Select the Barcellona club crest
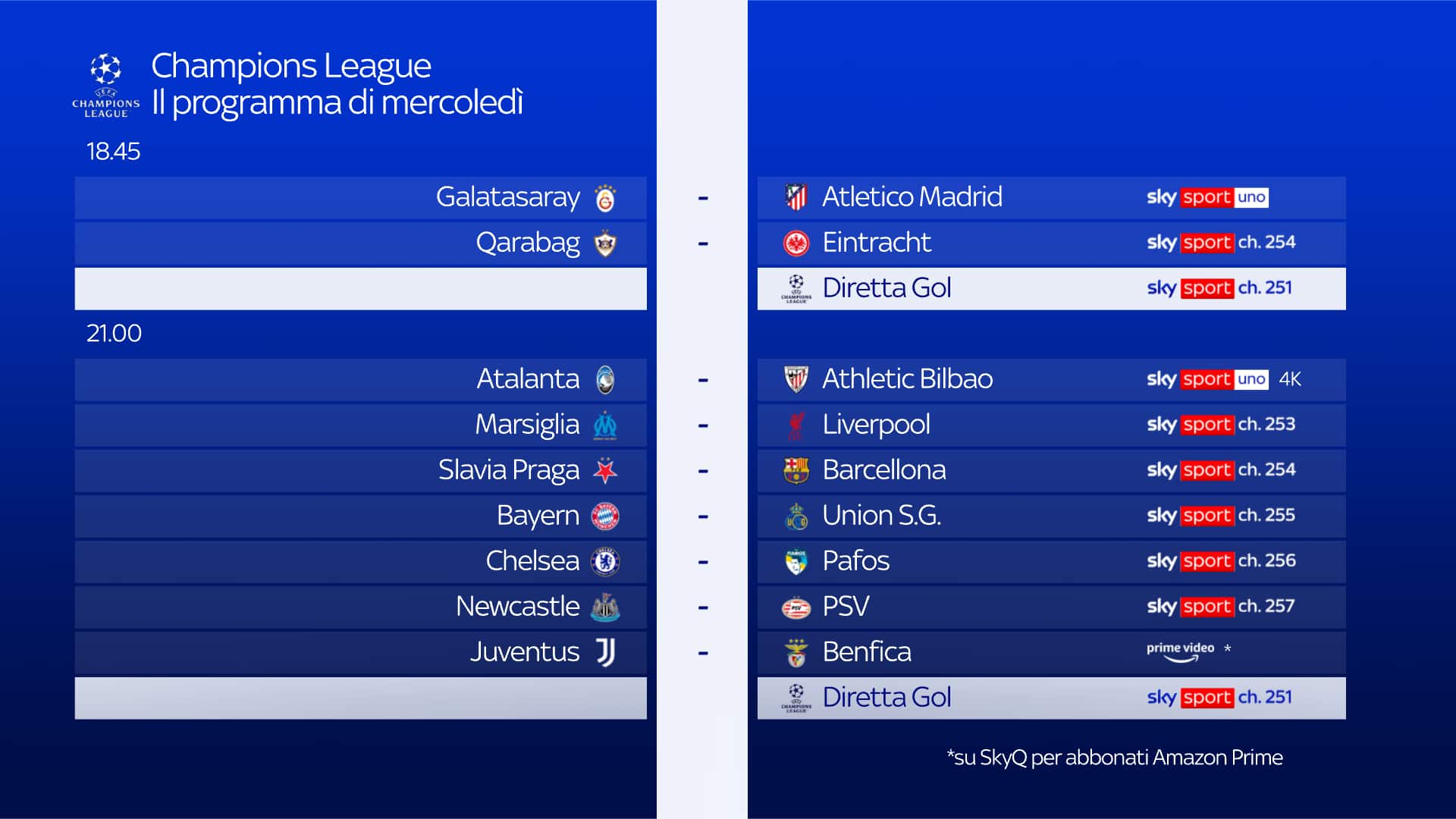This screenshot has height=819, width=1456. (x=796, y=471)
